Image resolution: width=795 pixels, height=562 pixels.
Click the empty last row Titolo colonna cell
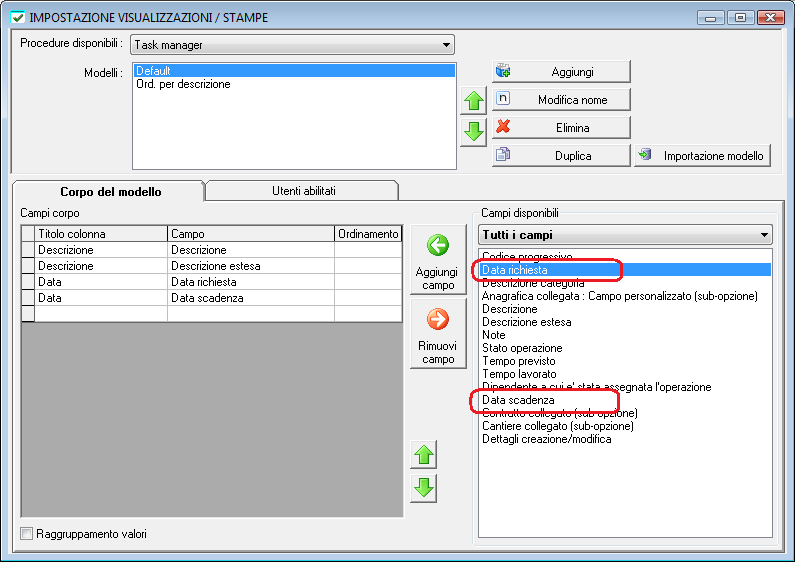coord(101,313)
